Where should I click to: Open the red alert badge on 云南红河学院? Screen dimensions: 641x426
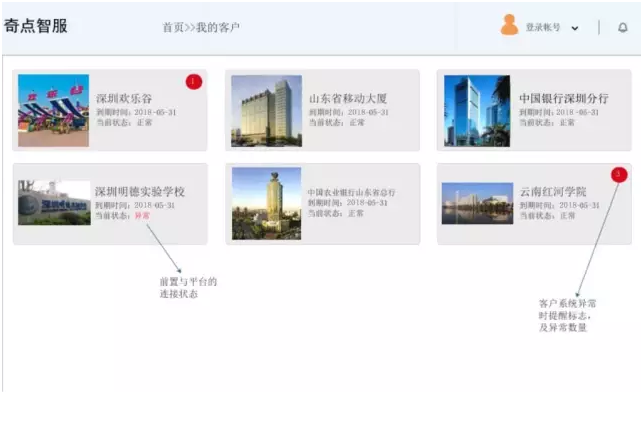pos(619,175)
